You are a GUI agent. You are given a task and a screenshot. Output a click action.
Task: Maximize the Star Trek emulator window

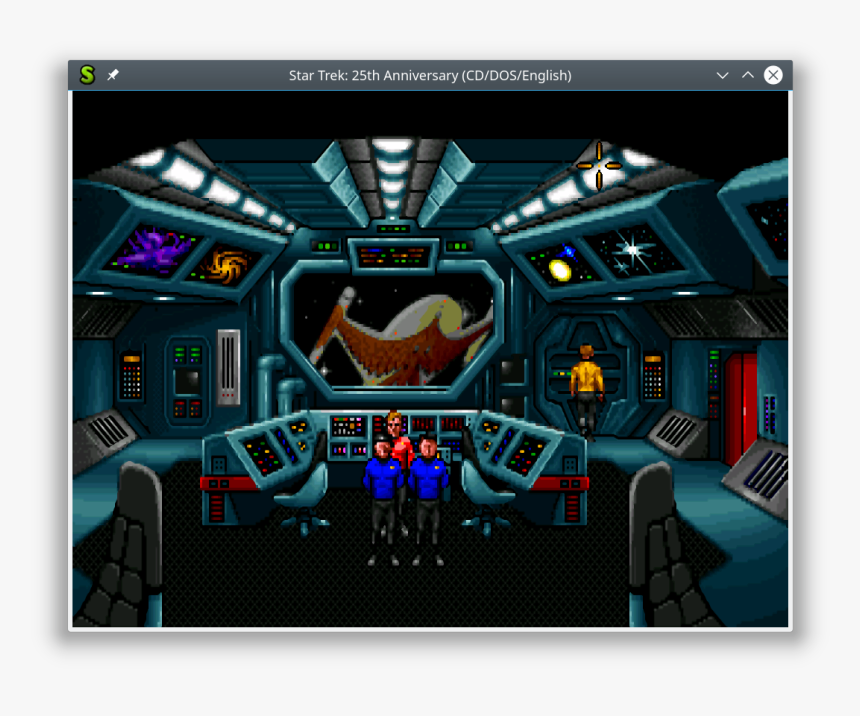(x=747, y=74)
